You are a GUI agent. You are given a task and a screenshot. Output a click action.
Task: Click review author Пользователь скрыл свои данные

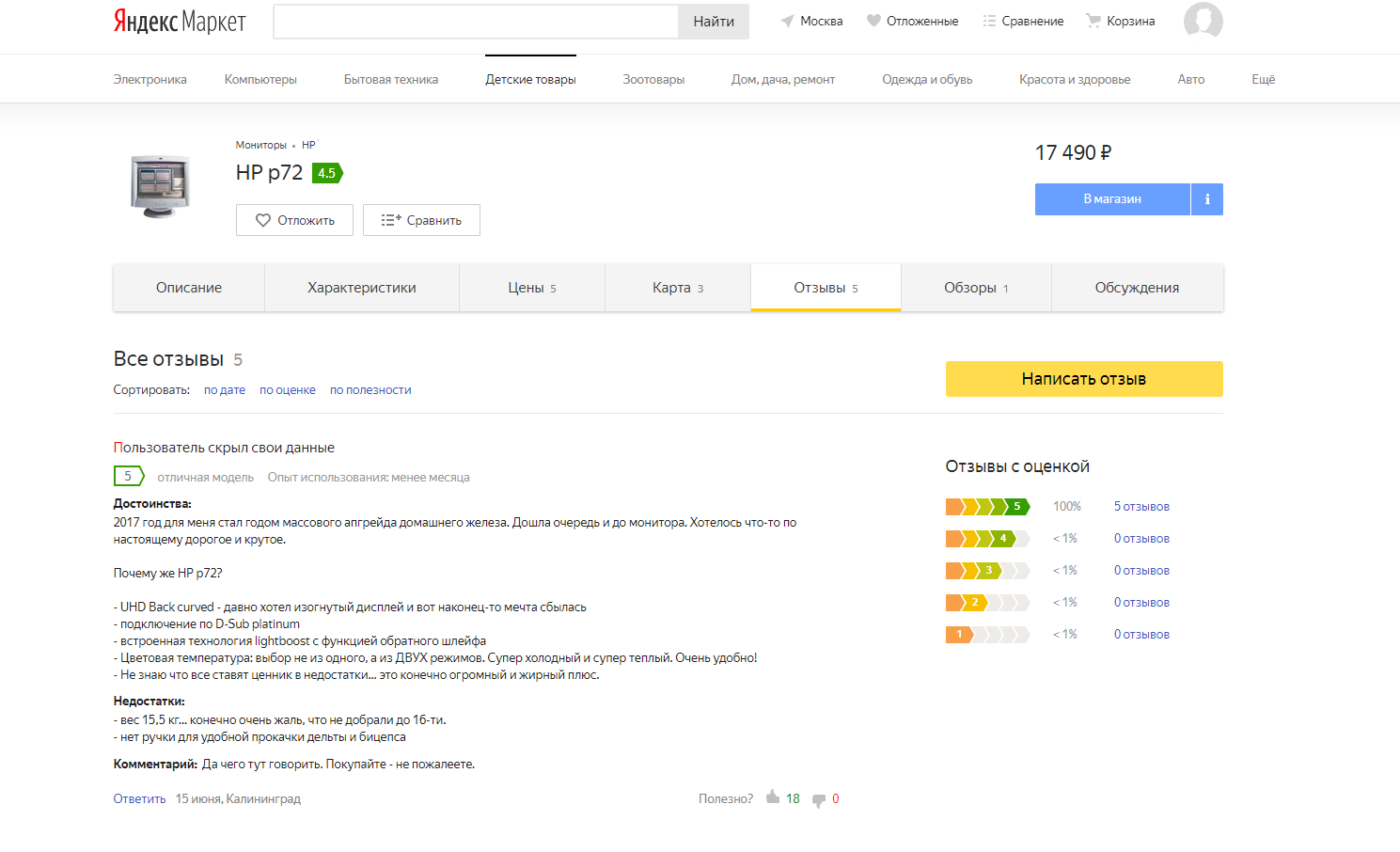(x=224, y=448)
